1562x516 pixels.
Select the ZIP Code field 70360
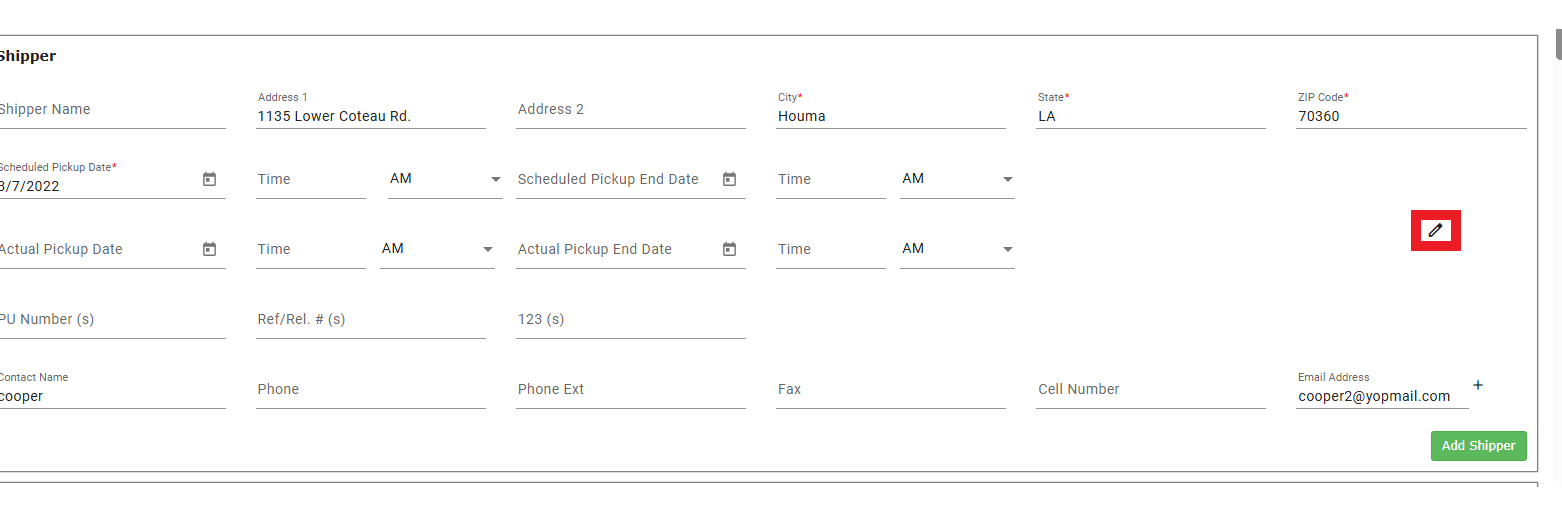pos(1410,116)
